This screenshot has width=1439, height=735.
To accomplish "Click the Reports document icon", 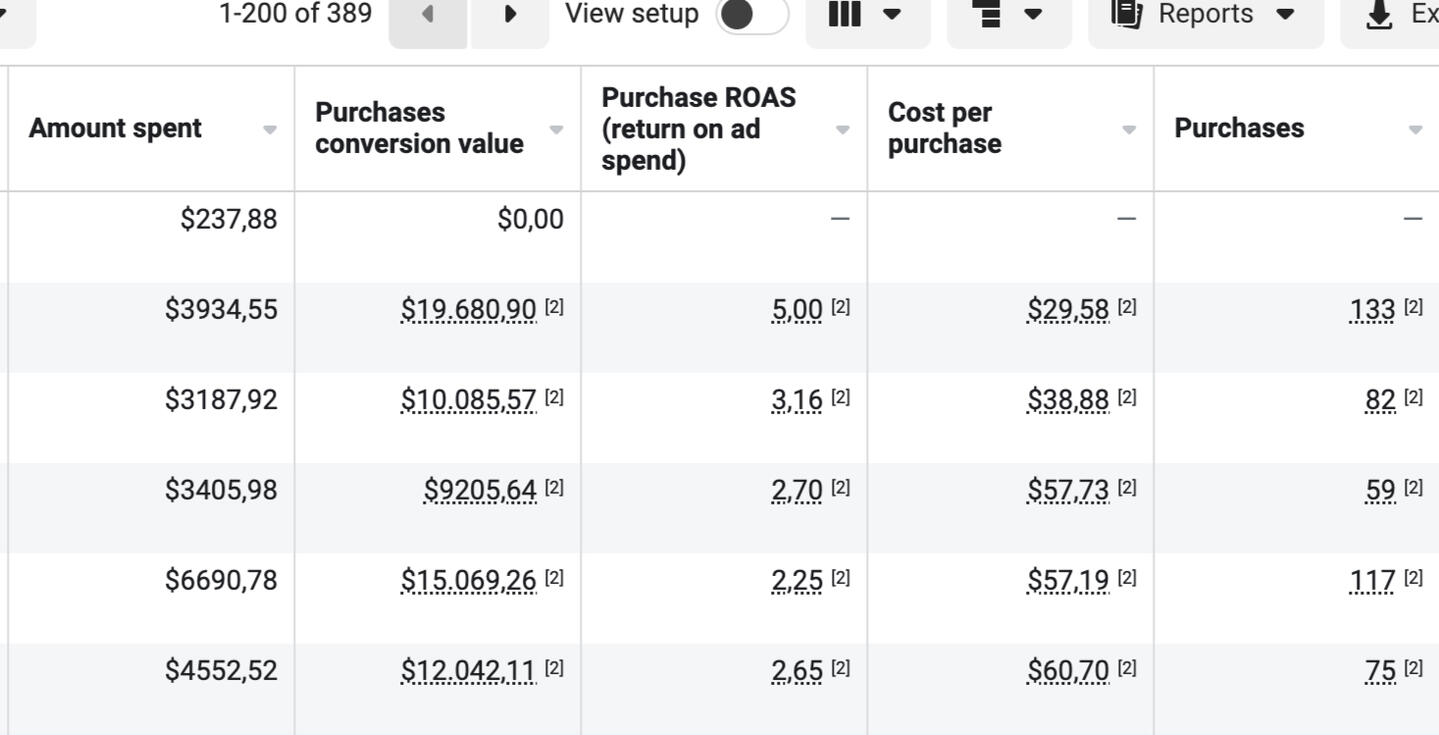I will coord(1127,15).
